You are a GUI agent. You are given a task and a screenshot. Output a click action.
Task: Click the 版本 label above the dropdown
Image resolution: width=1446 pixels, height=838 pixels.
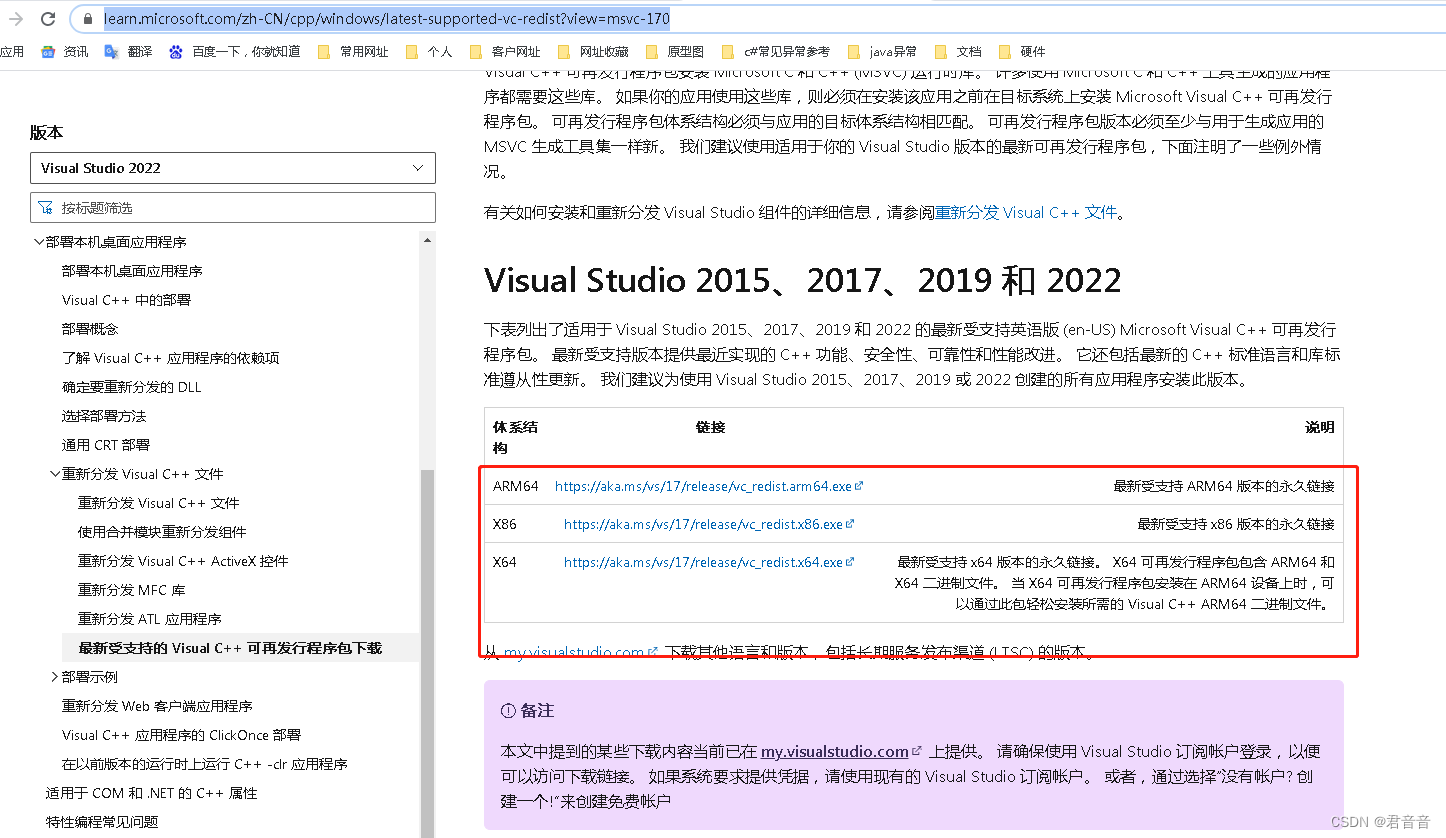point(46,133)
